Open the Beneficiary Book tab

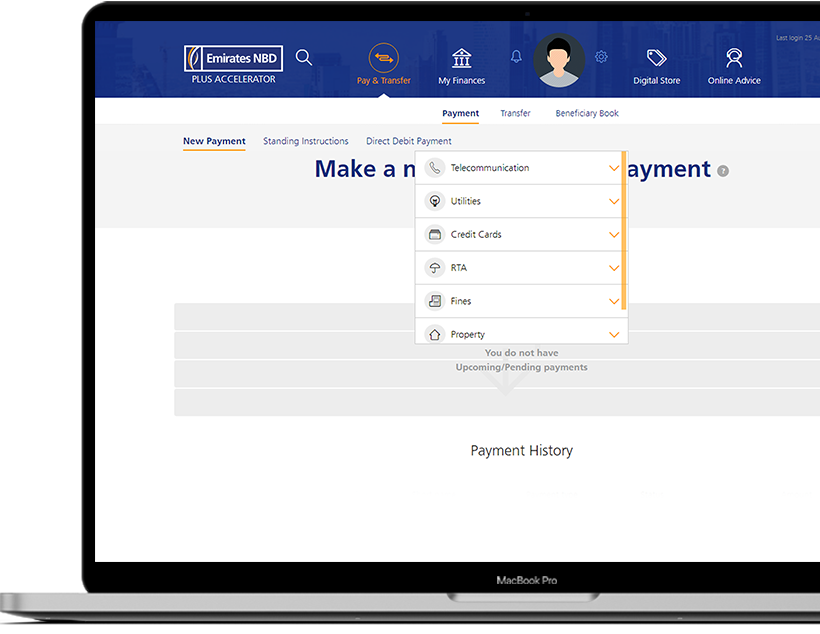coord(587,113)
